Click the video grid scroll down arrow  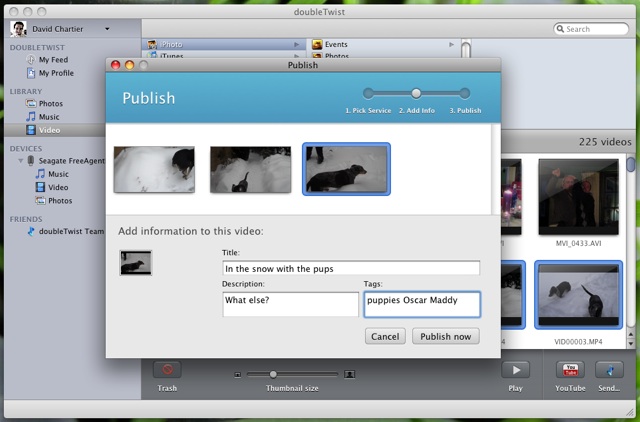click(x=631, y=344)
